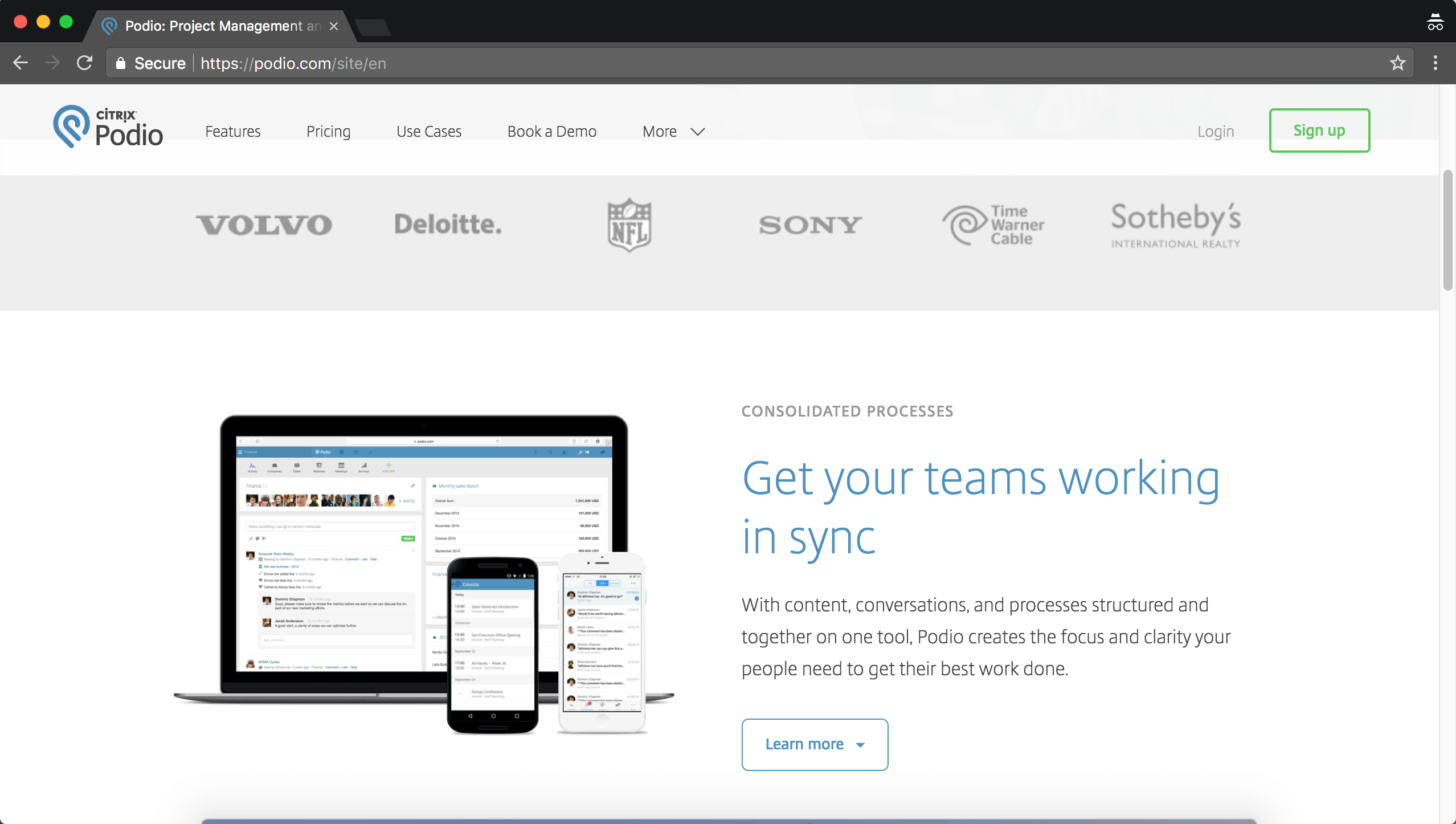Image resolution: width=1456 pixels, height=824 pixels.
Task: Click the browser back arrow
Action: 21,63
